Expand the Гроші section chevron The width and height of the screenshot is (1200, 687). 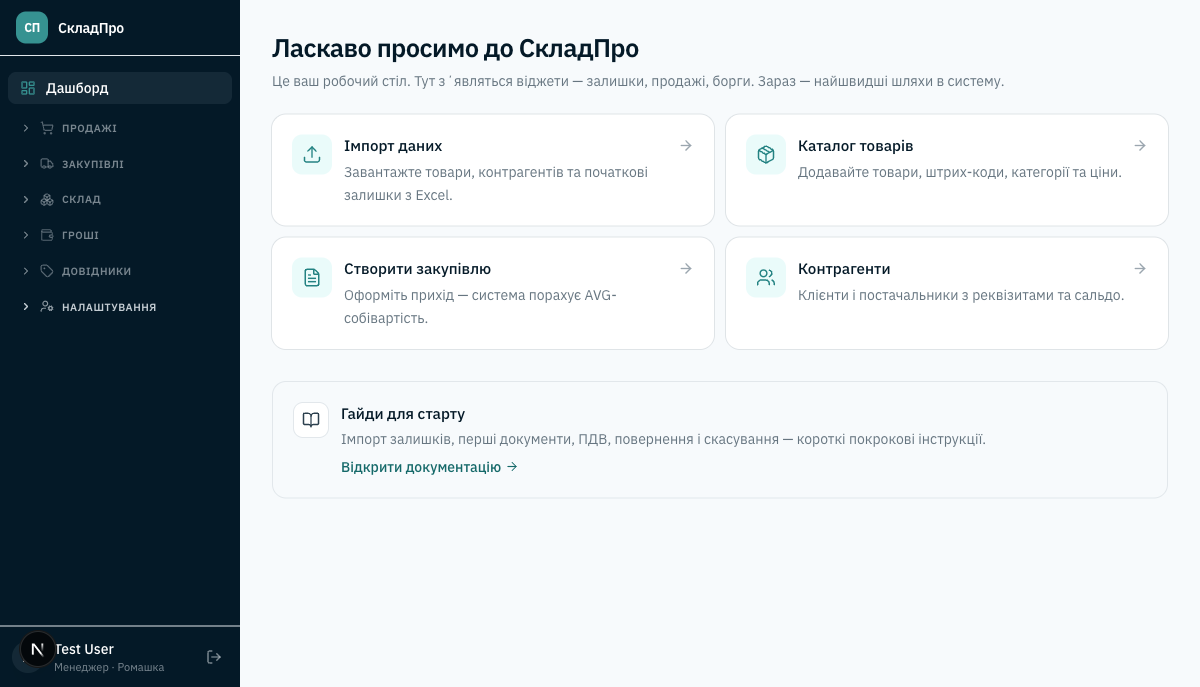(26, 235)
